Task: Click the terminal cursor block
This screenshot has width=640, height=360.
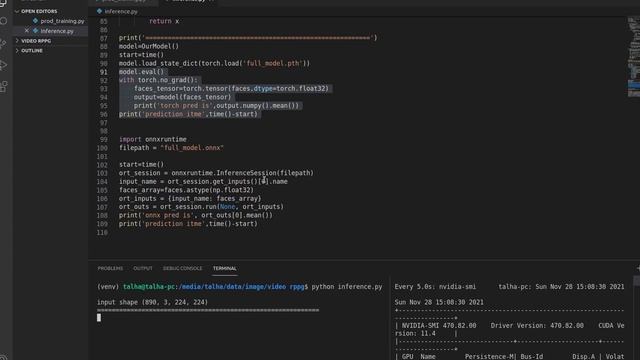Action: pos(99,318)
